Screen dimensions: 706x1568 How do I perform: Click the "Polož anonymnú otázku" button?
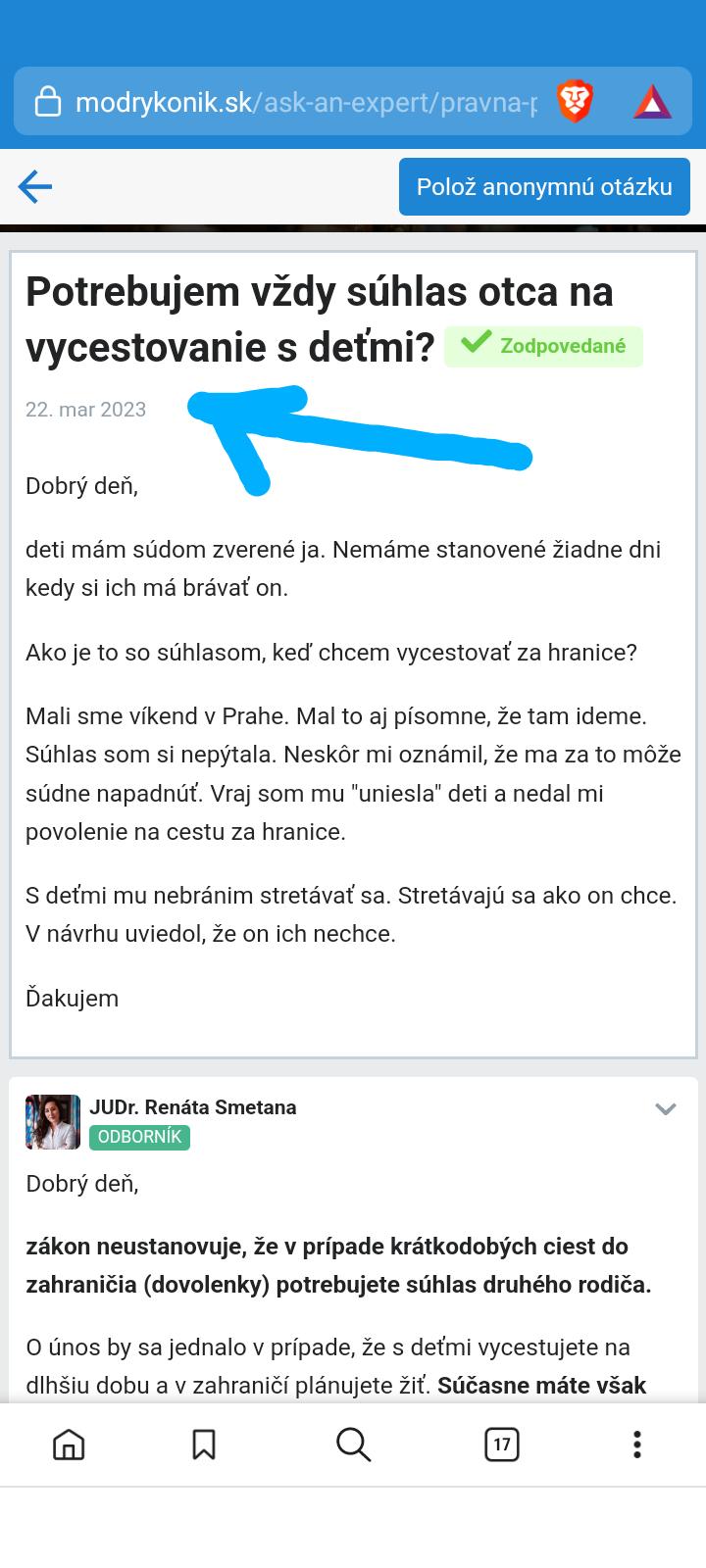[x=544, y=186]
